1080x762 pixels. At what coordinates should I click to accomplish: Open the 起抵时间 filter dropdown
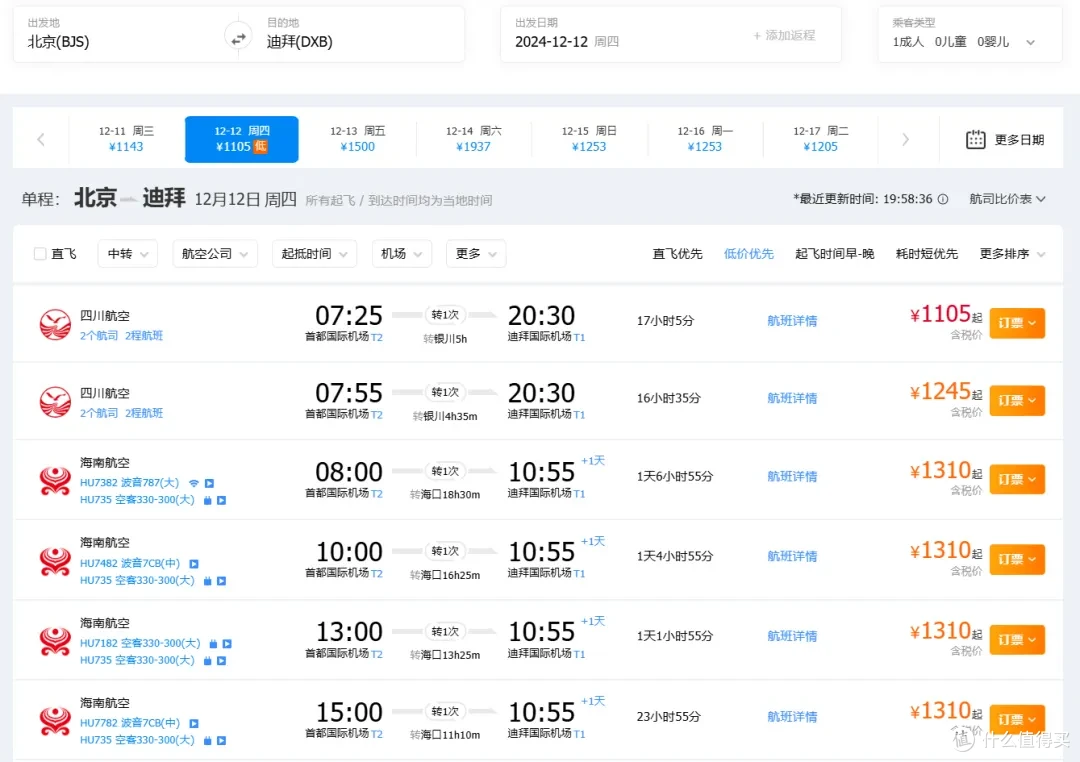click(x=314, y=254)
